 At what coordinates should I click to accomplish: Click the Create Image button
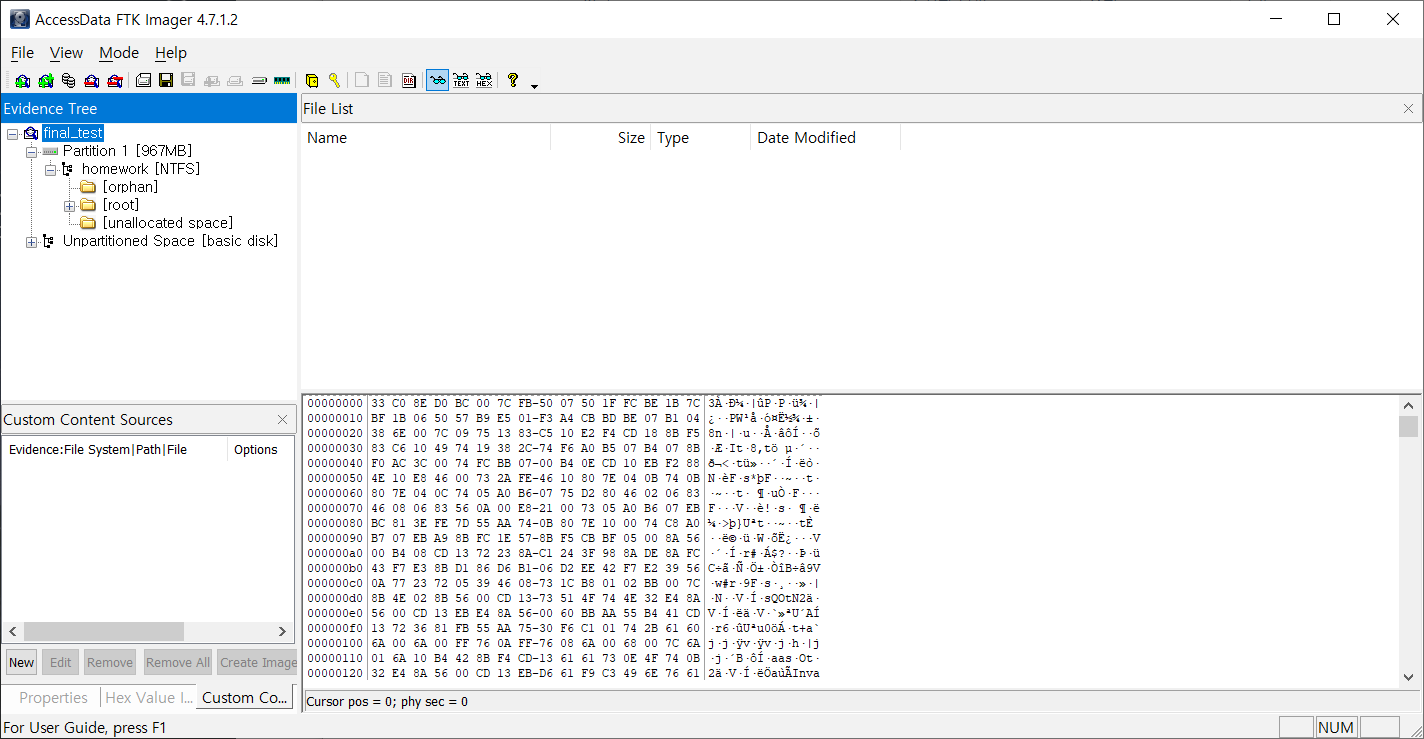pyautogui.click(x=258, y=662)
